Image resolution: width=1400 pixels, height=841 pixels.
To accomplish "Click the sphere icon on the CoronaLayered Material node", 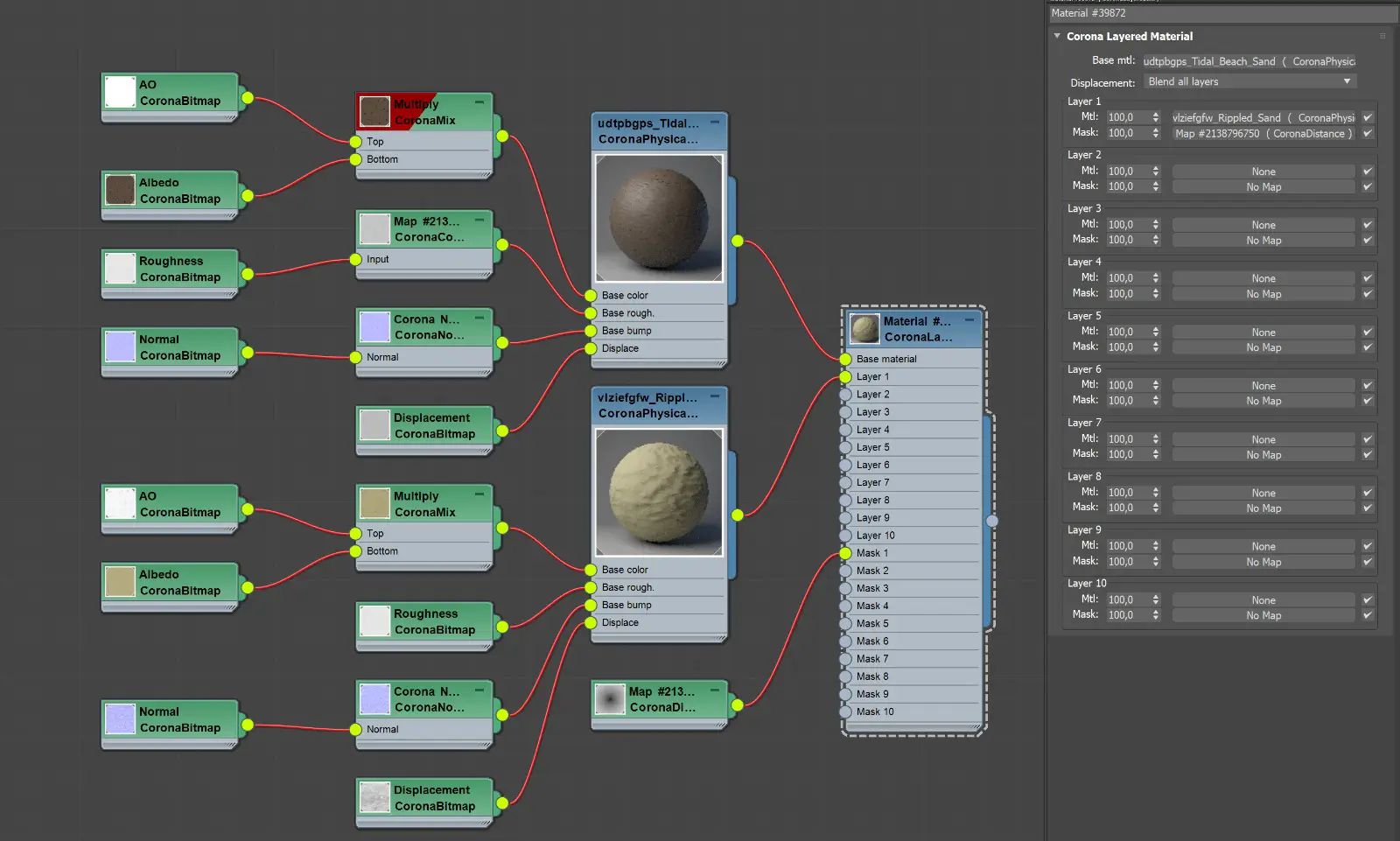I will [864, 328].
